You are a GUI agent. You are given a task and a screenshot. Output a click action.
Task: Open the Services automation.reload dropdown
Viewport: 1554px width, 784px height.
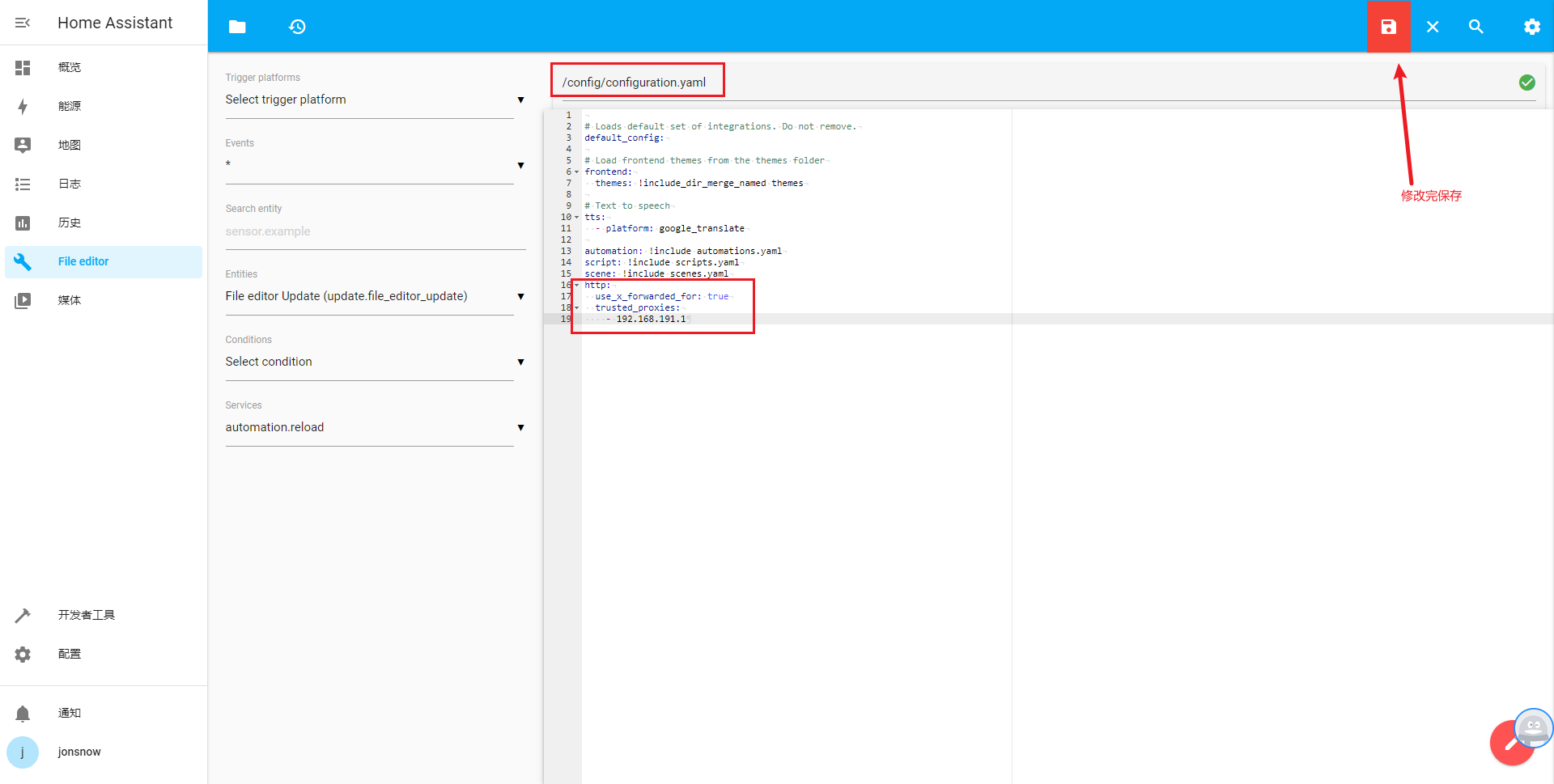[374, 427]
